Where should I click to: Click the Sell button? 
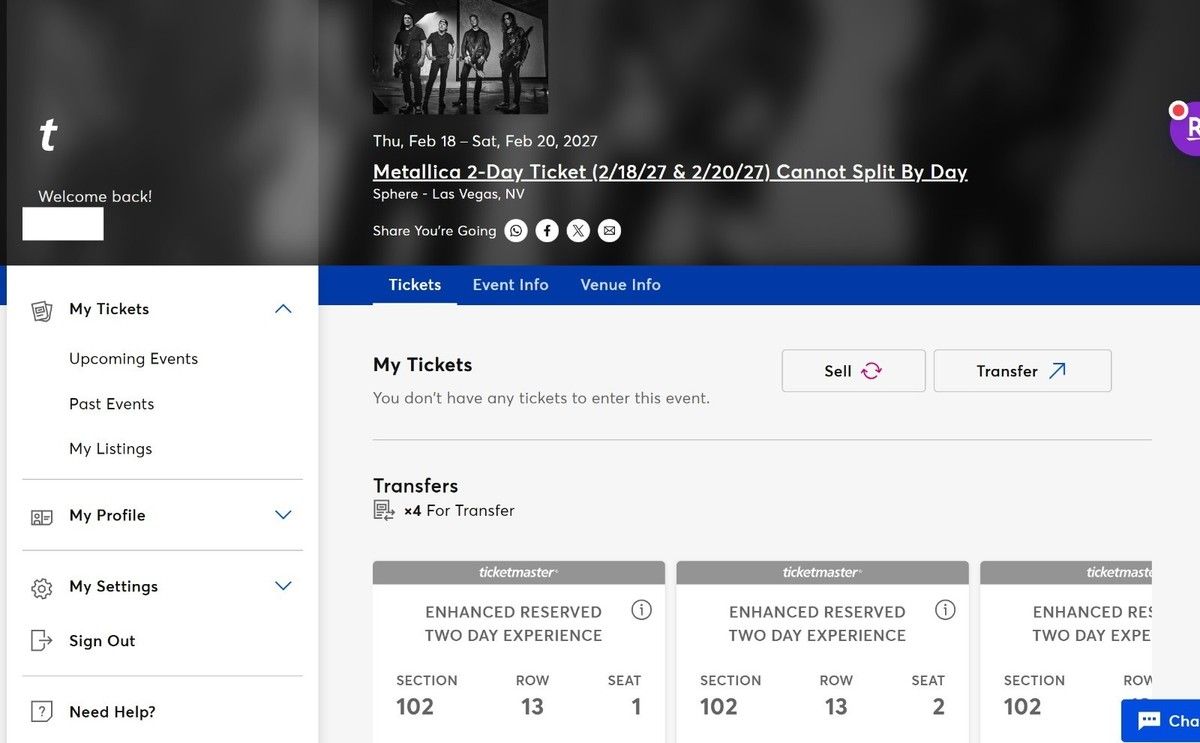(x=853, y=371)
